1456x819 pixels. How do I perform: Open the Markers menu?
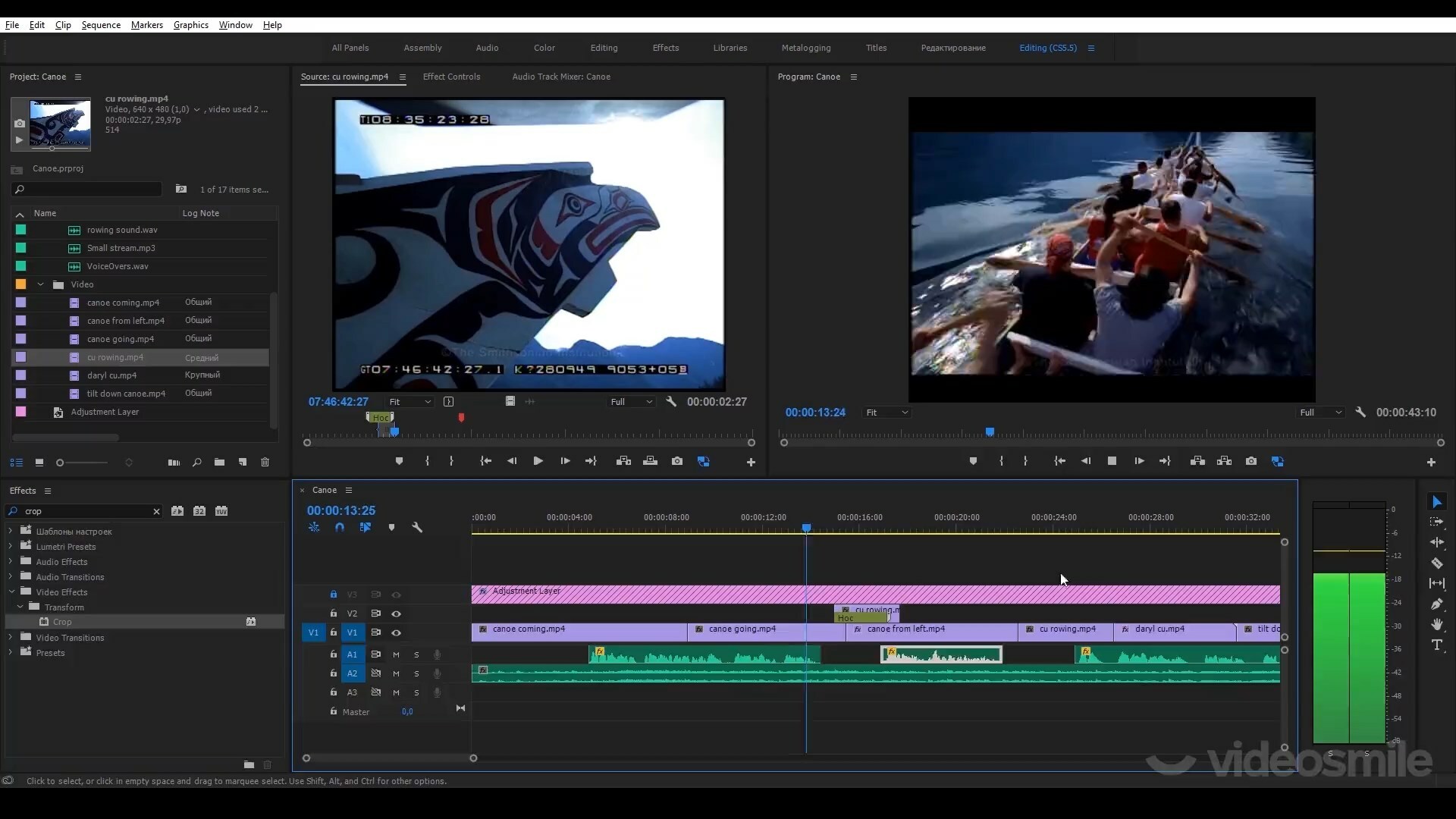(146, 25)
